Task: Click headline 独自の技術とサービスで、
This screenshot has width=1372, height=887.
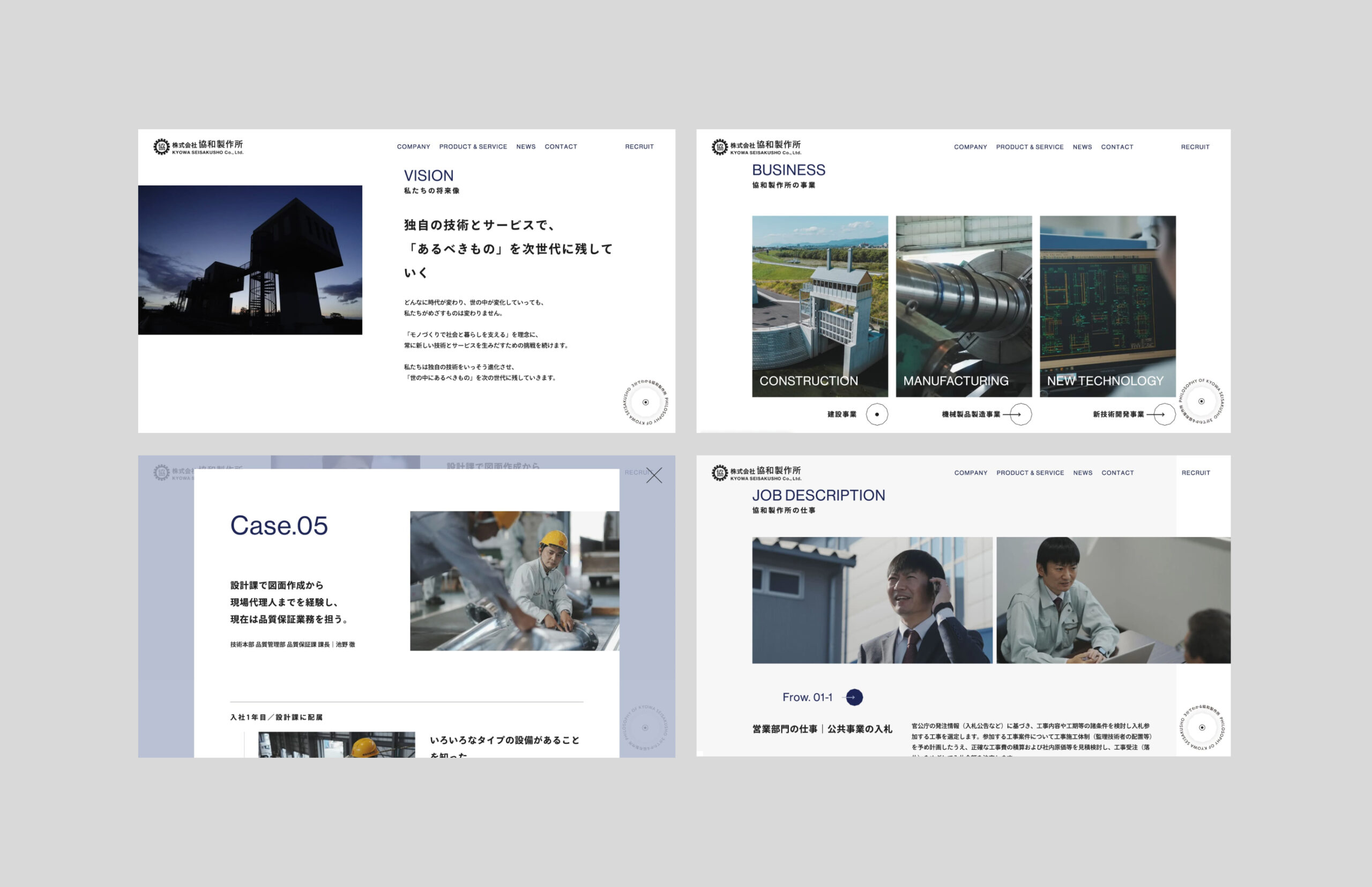Action: coord(479,225)
